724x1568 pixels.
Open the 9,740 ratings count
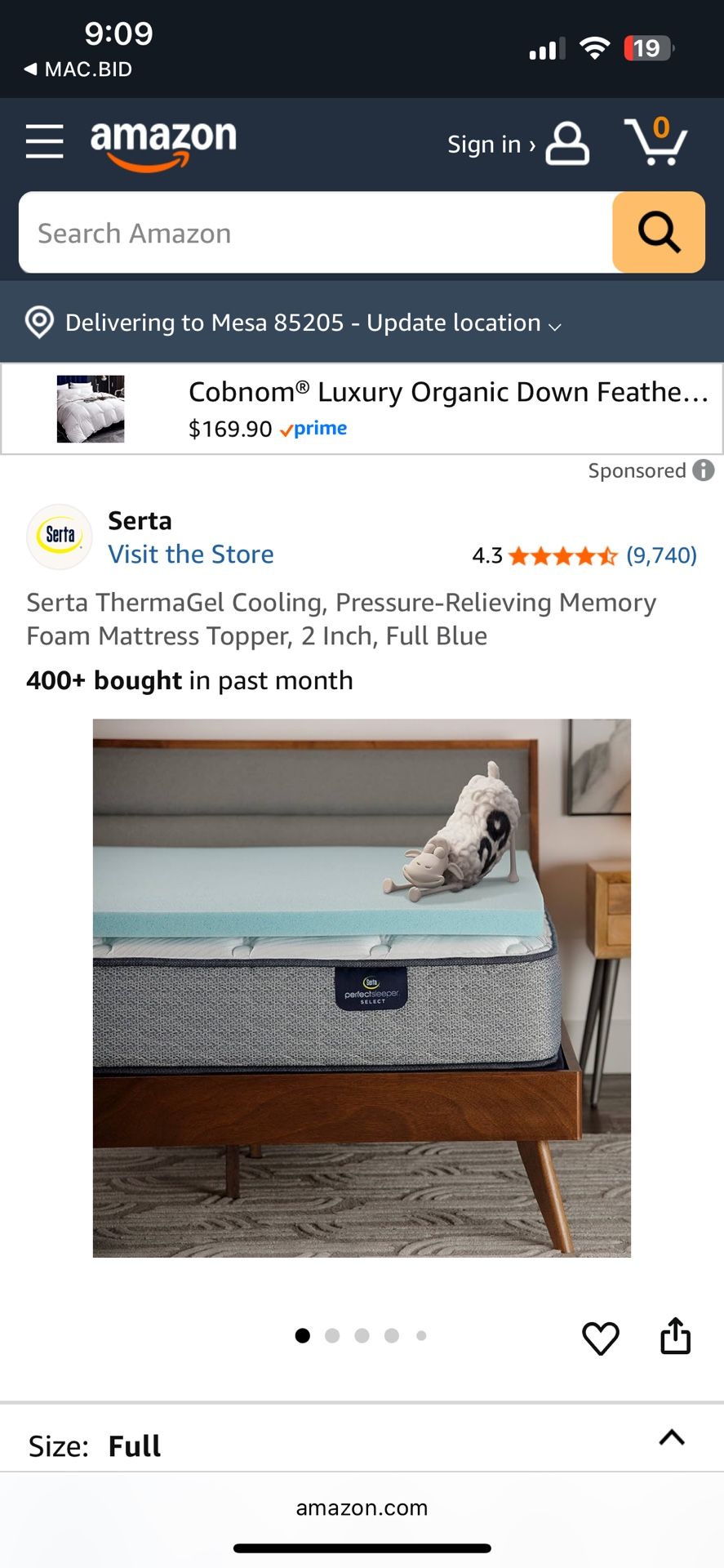click(x=662, y=555)
